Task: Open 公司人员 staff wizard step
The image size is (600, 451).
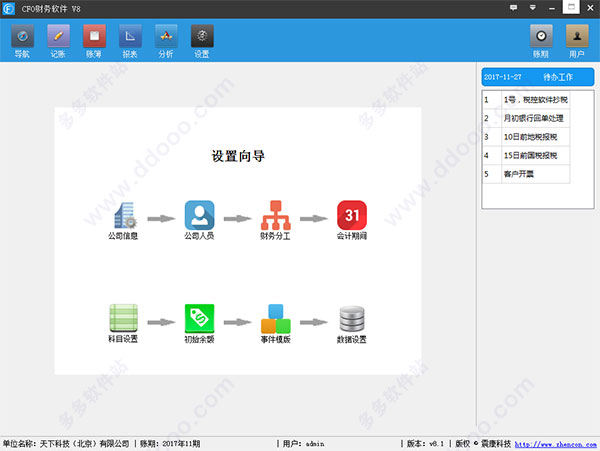Action: (x=199, y=220)
